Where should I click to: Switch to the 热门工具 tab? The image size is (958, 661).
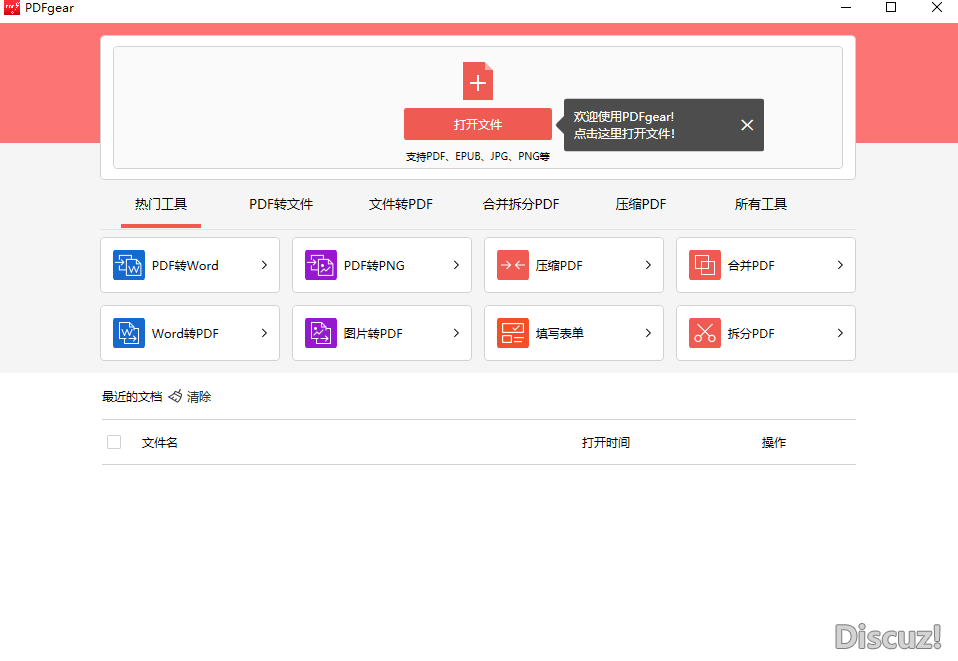coord(161,204)
